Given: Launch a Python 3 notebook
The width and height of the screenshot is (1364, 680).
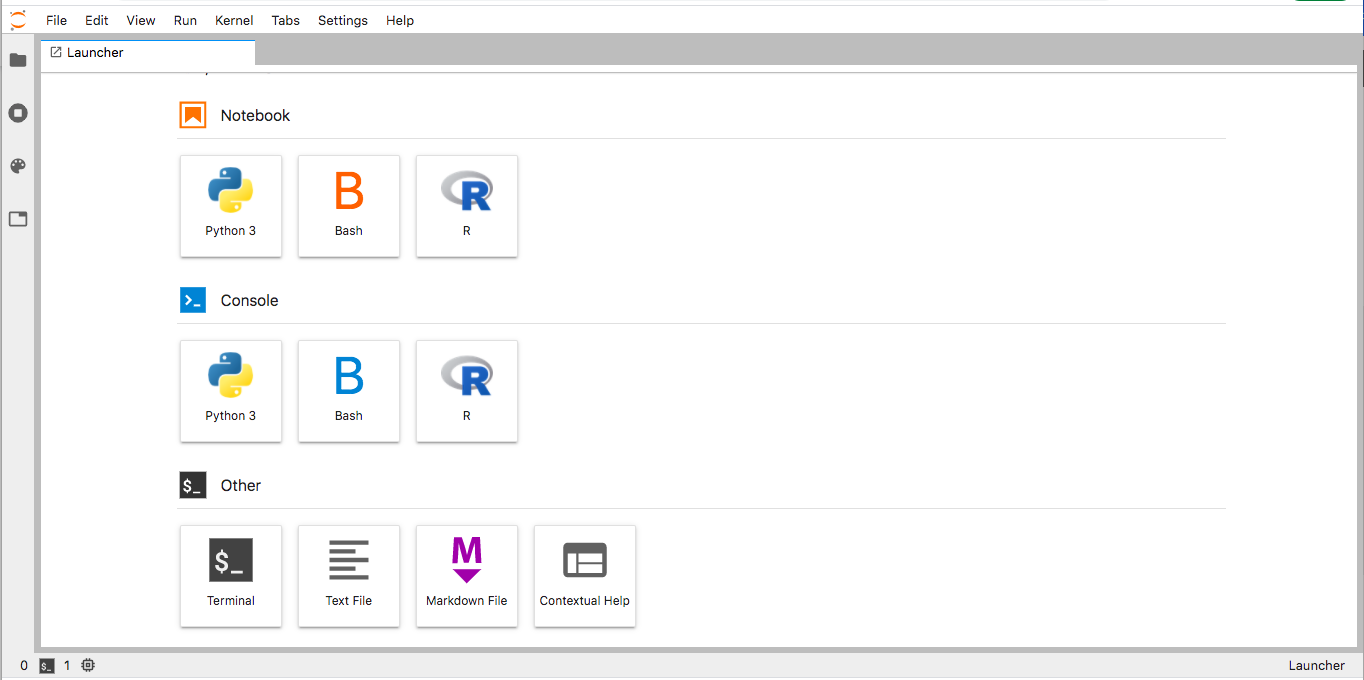Looking at the screenshot, I should 231,206.
